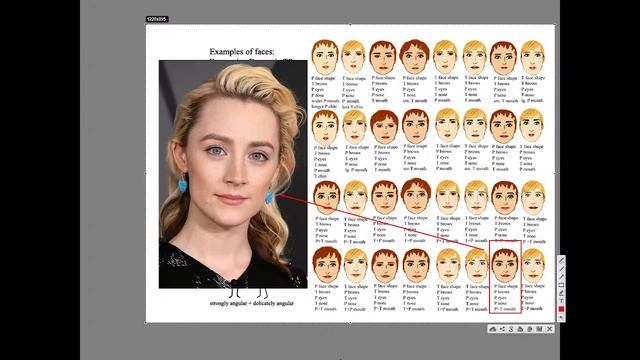640x360 pixels.
Task: Click the selection size label 1228x895
Action: [x=157, y=19]
